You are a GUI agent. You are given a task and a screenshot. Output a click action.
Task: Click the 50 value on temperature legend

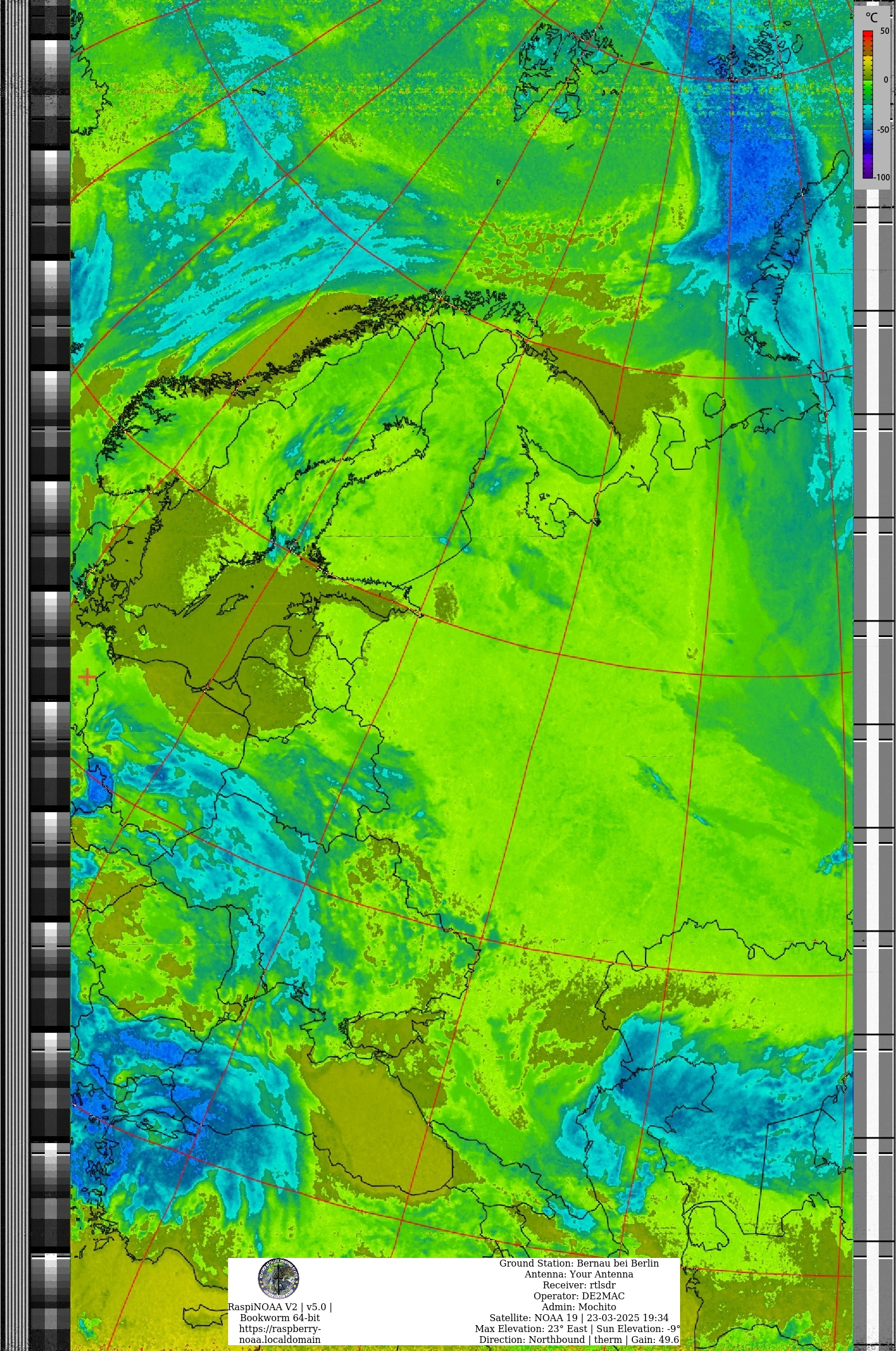click(x=885, y=31)
